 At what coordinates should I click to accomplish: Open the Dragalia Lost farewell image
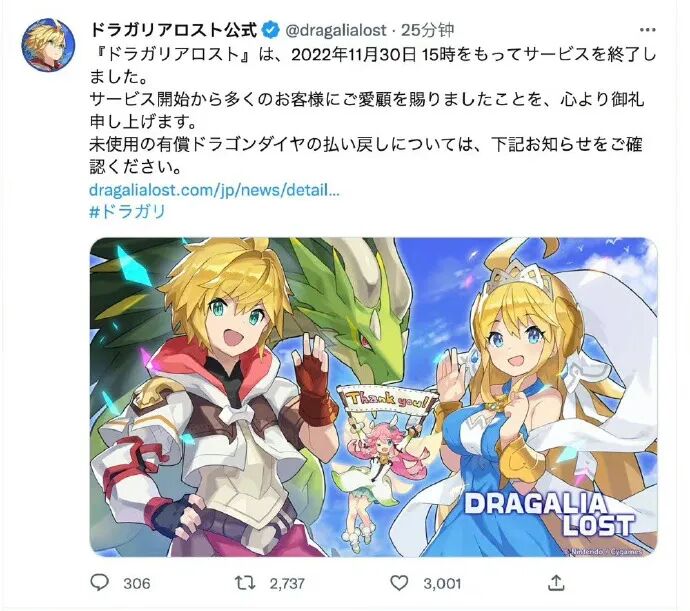(x=373, y=397)
